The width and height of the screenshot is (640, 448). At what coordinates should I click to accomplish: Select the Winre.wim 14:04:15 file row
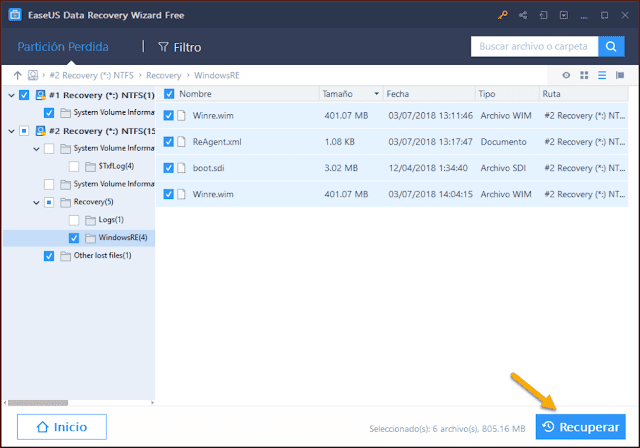click(392, 194)
